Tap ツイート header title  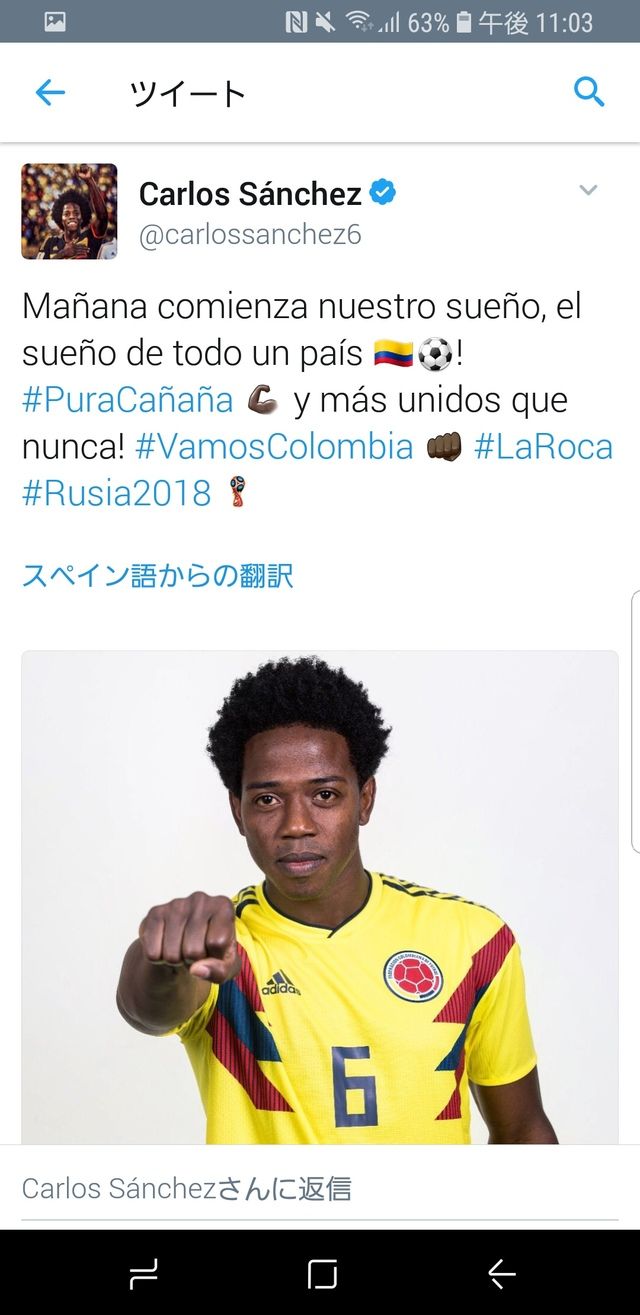[x=187, y=93]
